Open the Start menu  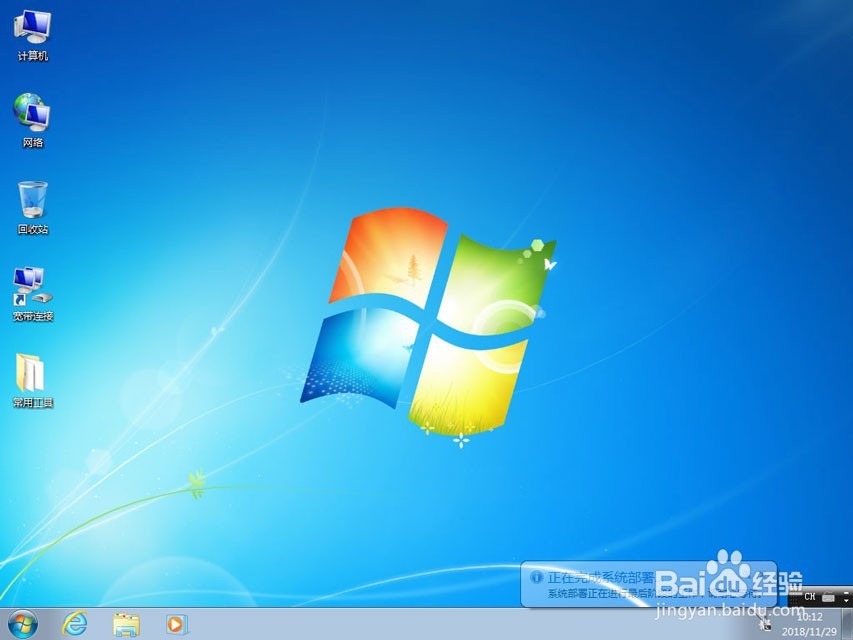[20, 623]
